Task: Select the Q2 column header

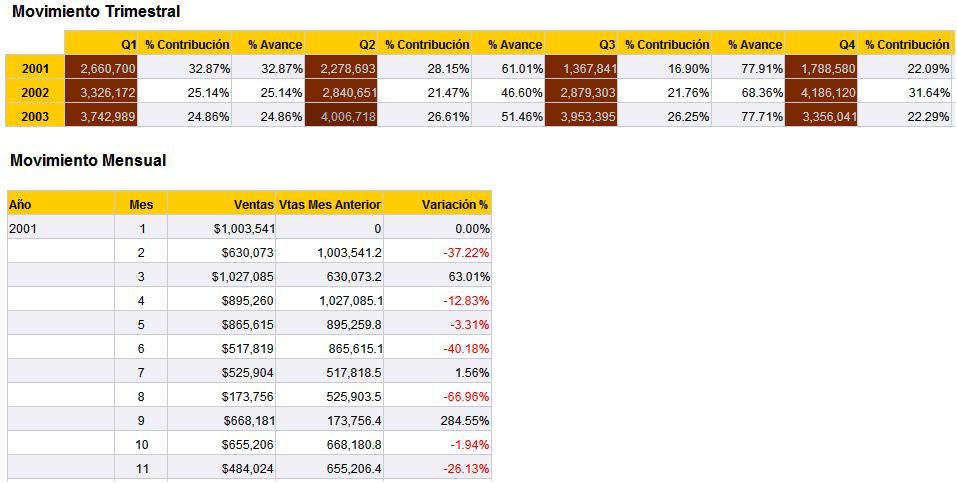Action: pyautogui.click(x=341, y=44)
